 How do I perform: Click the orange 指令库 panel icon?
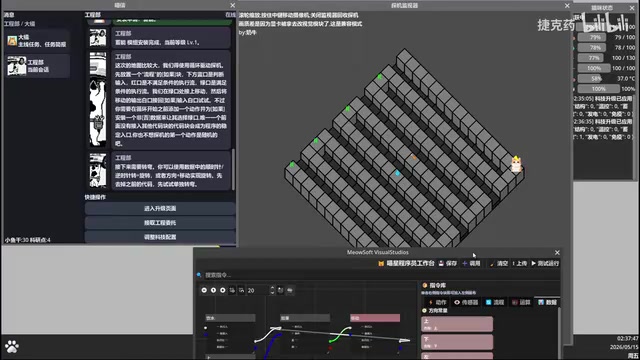[x=425, y=285]
